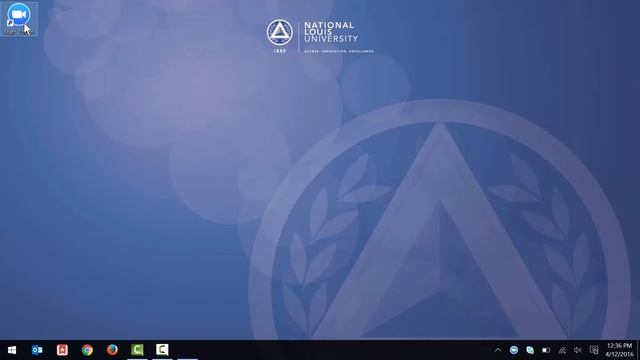Launch Google Chrome from the taskbar
This screenshot has width=640, height=360.
coord(87,350)
